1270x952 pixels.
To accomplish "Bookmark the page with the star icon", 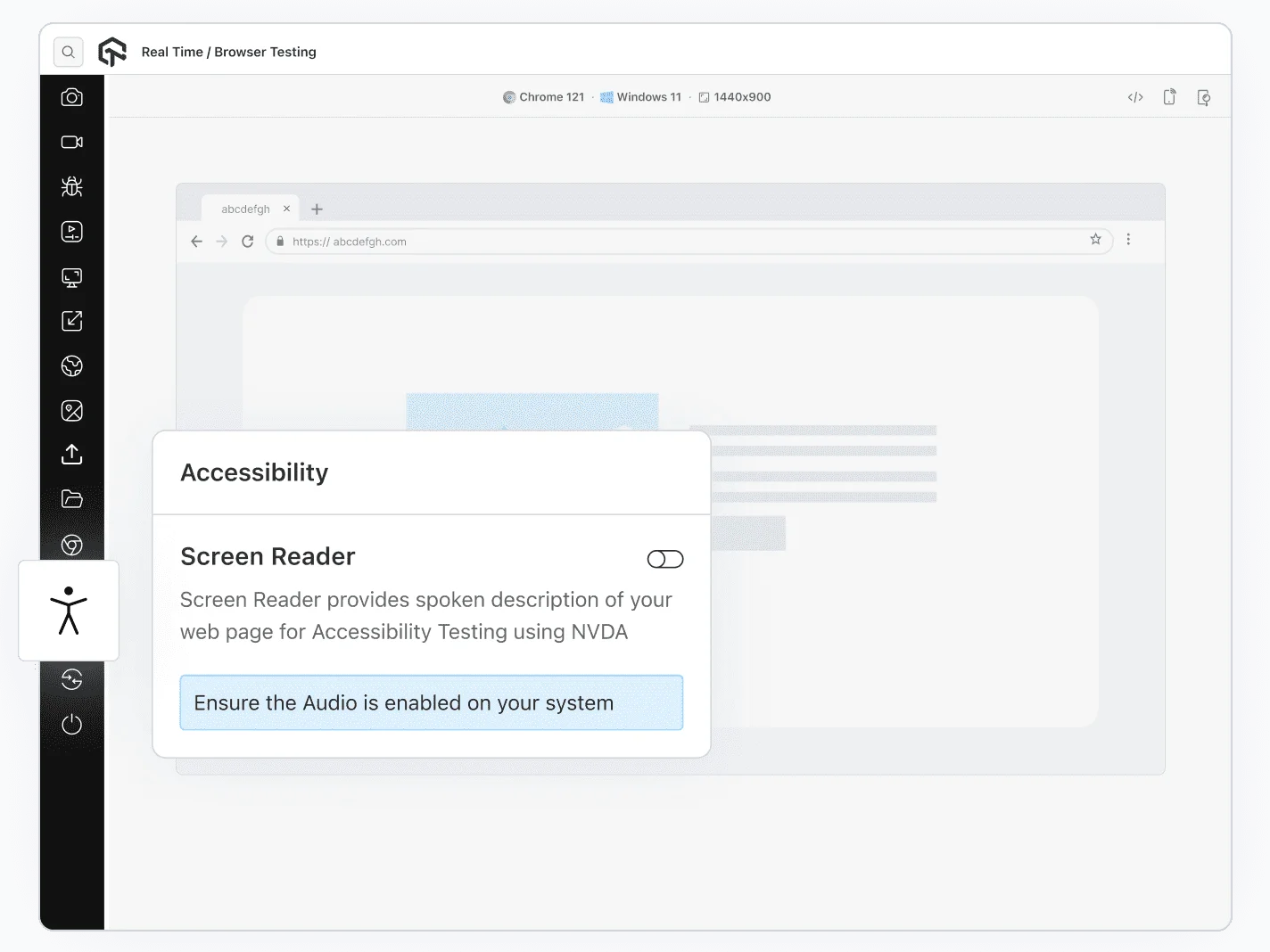I will (x=1095, y=240).
